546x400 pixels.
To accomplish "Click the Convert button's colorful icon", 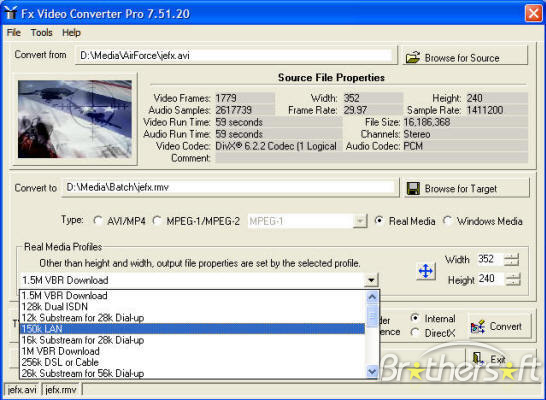I will click(x=478, y=327).
